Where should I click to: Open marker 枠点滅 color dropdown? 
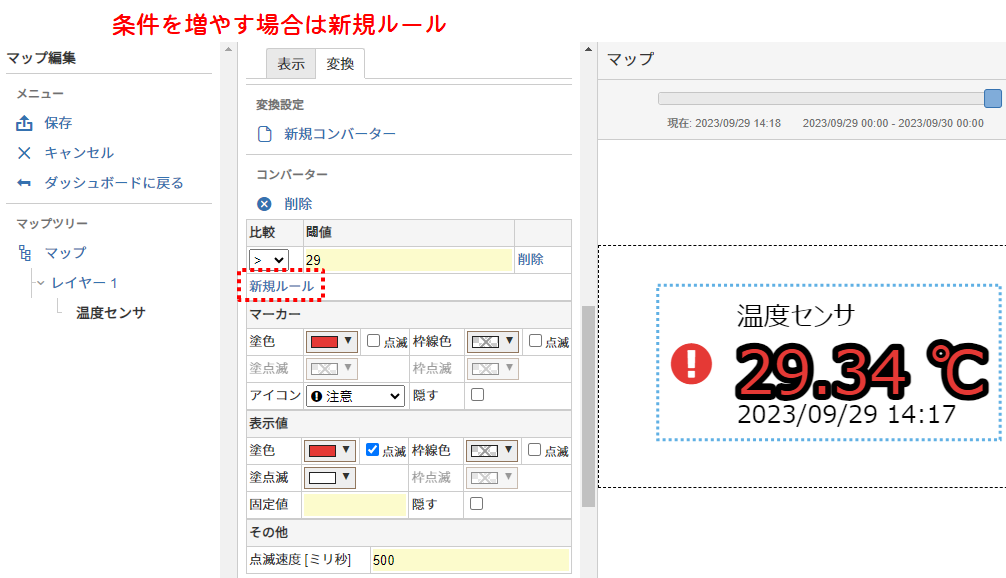point(492,368)
